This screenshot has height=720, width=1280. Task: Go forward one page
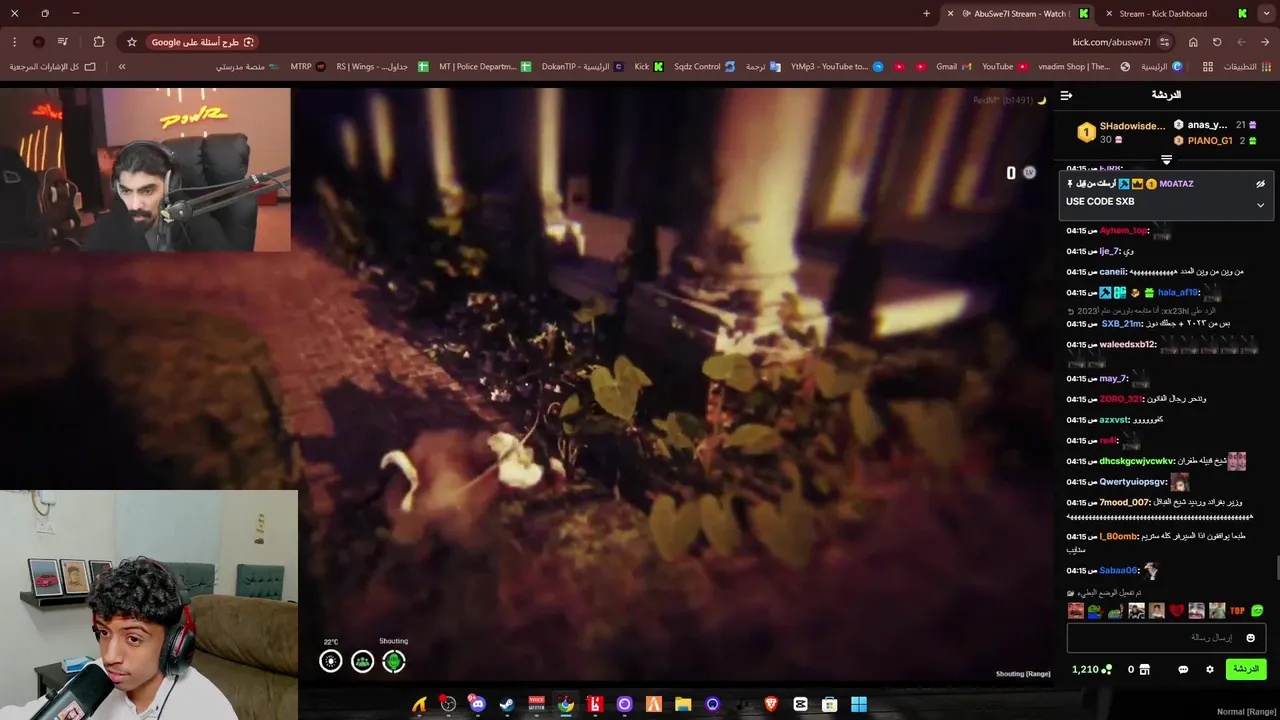[x=1241, y=42]
